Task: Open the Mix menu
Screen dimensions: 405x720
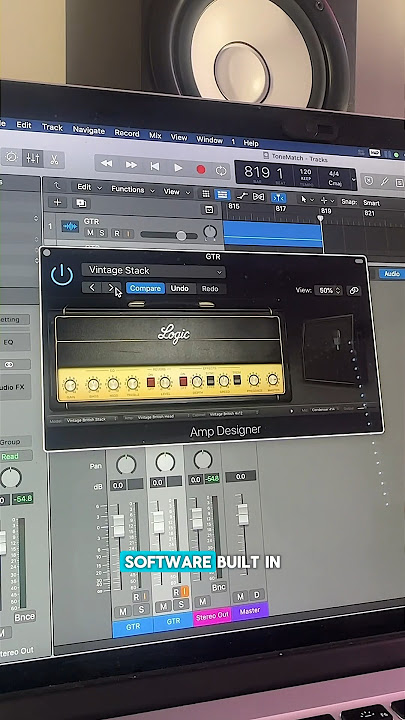Action: point(155,135)
